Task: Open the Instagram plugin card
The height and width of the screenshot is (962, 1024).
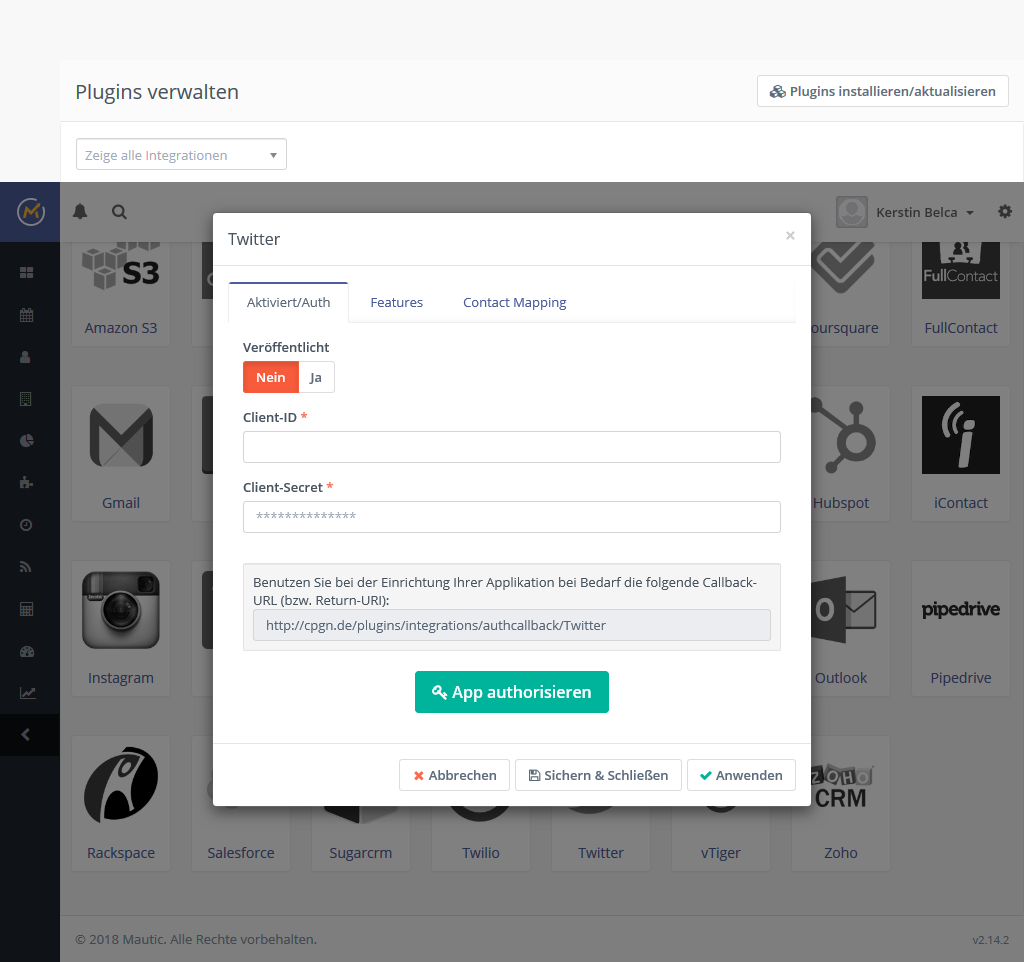Action: pos(121,628)
